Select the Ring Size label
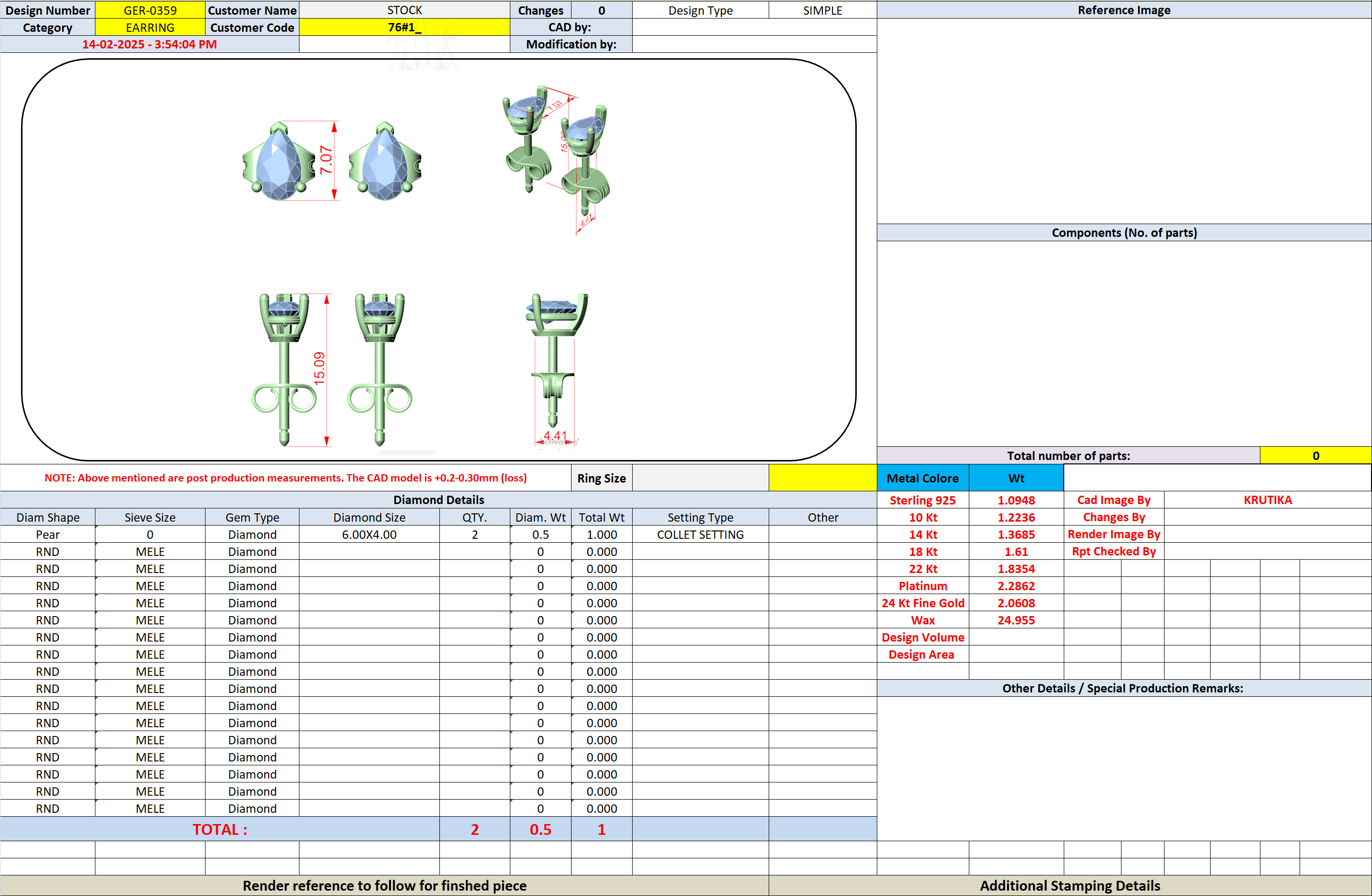1372x896 pixels. [602, 478]
